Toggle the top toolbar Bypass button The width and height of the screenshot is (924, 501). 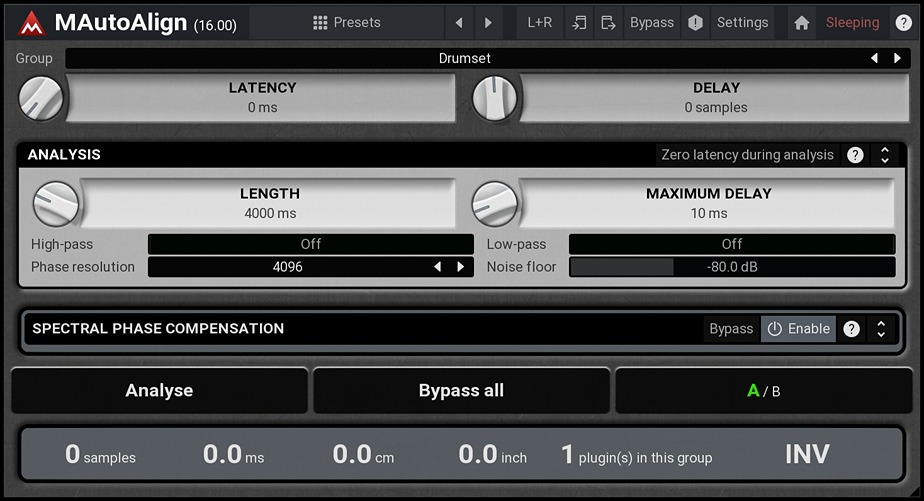point(652,22)
